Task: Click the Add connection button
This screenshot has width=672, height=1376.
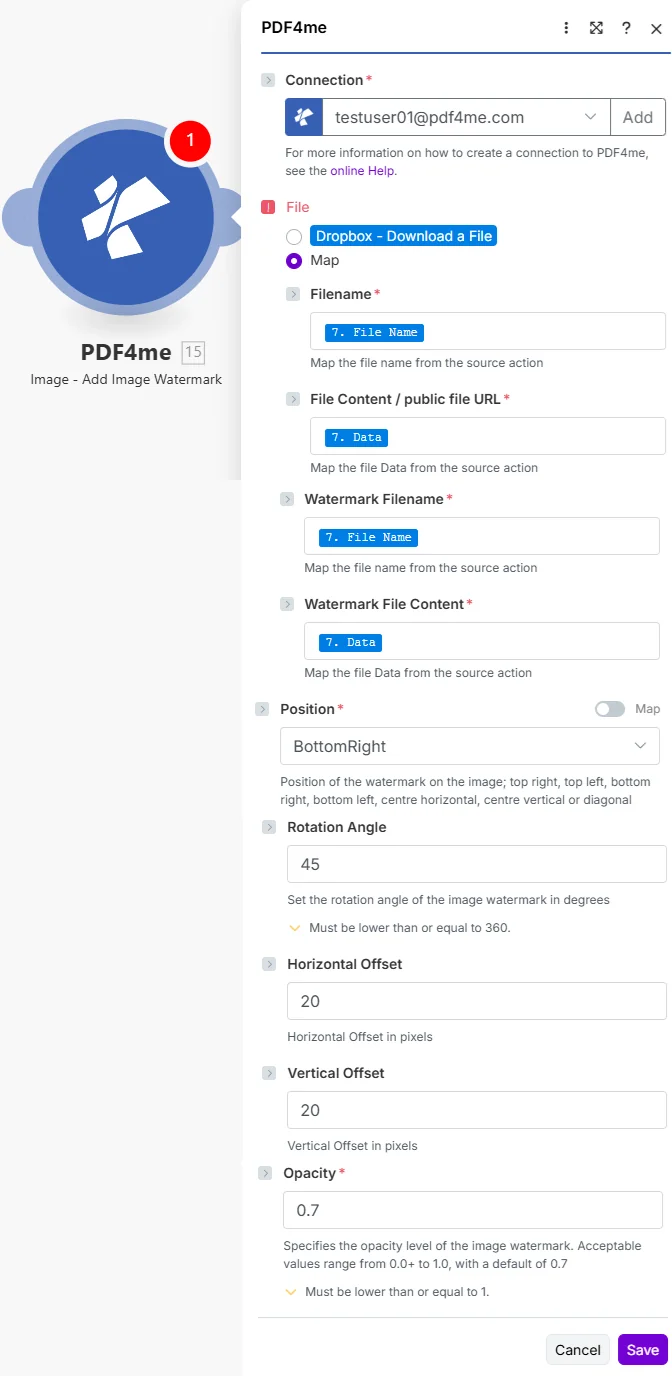Action: pos(638,117)
